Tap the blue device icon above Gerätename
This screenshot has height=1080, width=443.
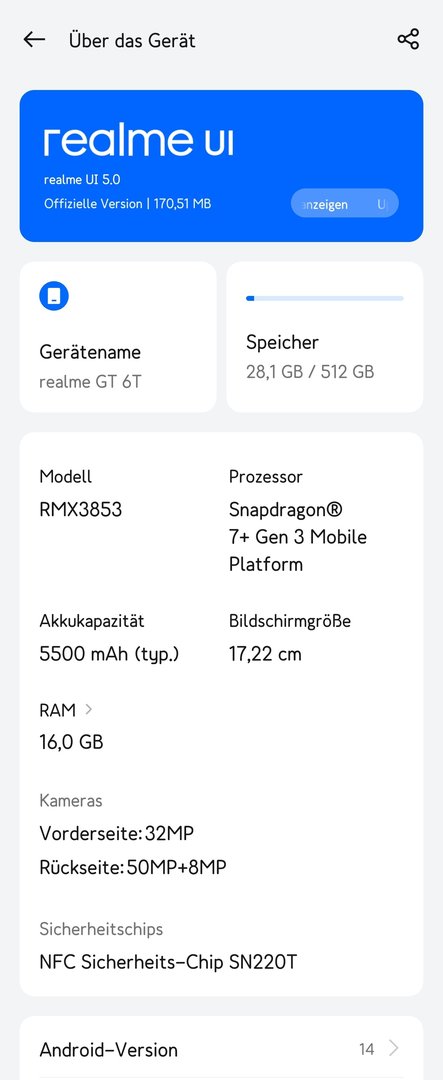[54, 296]
